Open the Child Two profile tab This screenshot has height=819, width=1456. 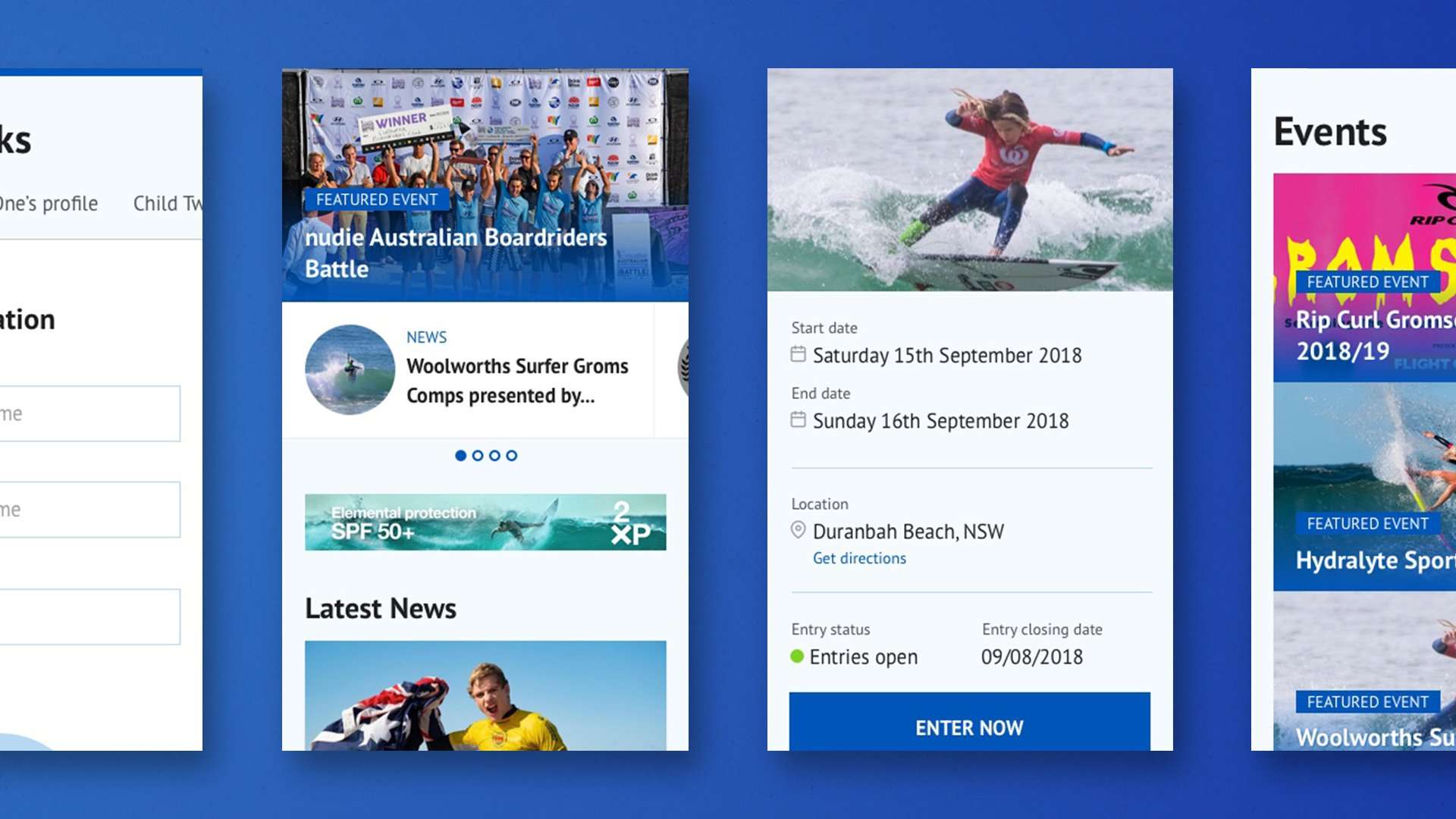(168, 203)
